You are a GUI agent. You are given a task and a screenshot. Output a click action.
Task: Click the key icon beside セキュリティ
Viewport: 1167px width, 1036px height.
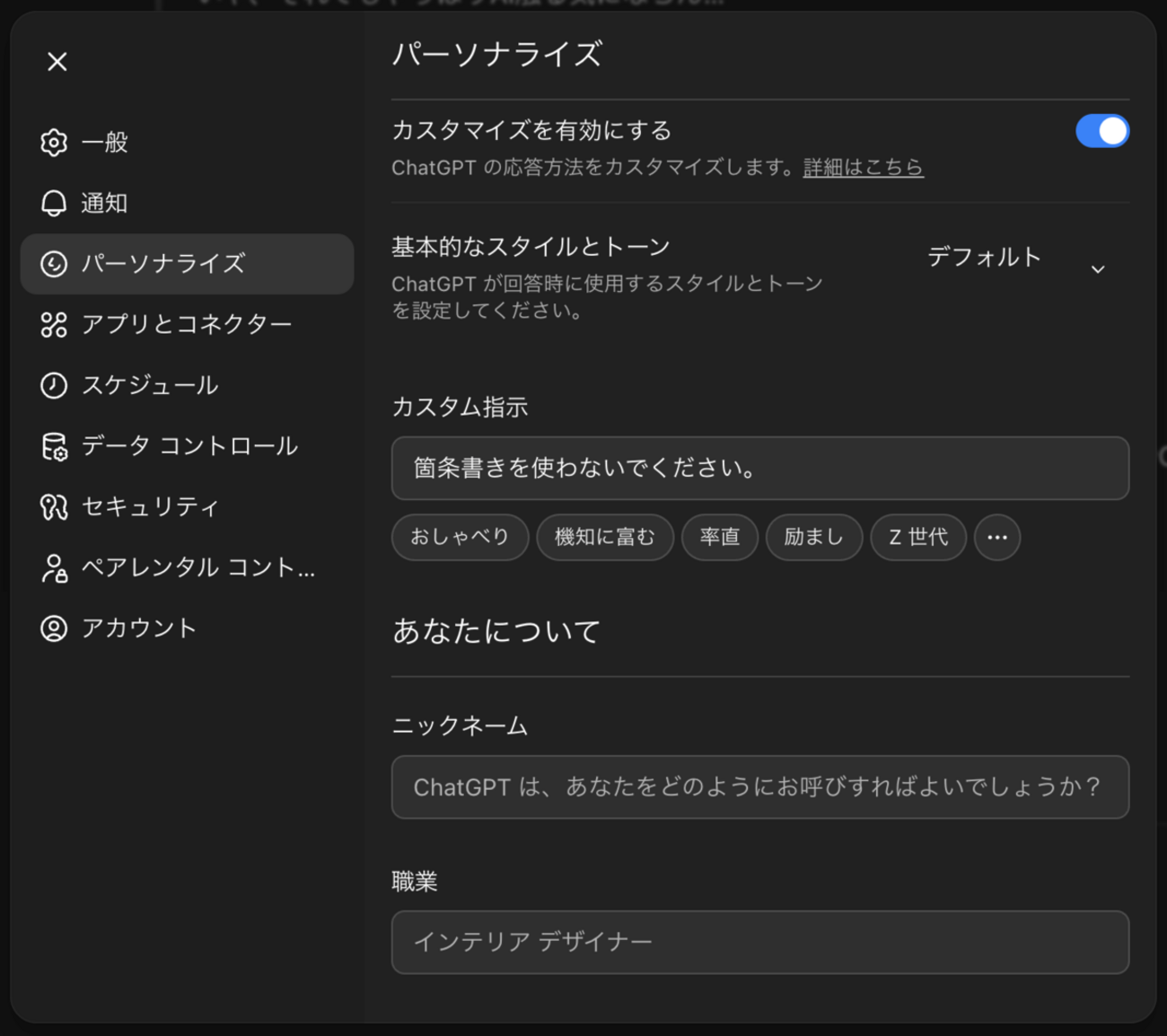coord(54,507)
